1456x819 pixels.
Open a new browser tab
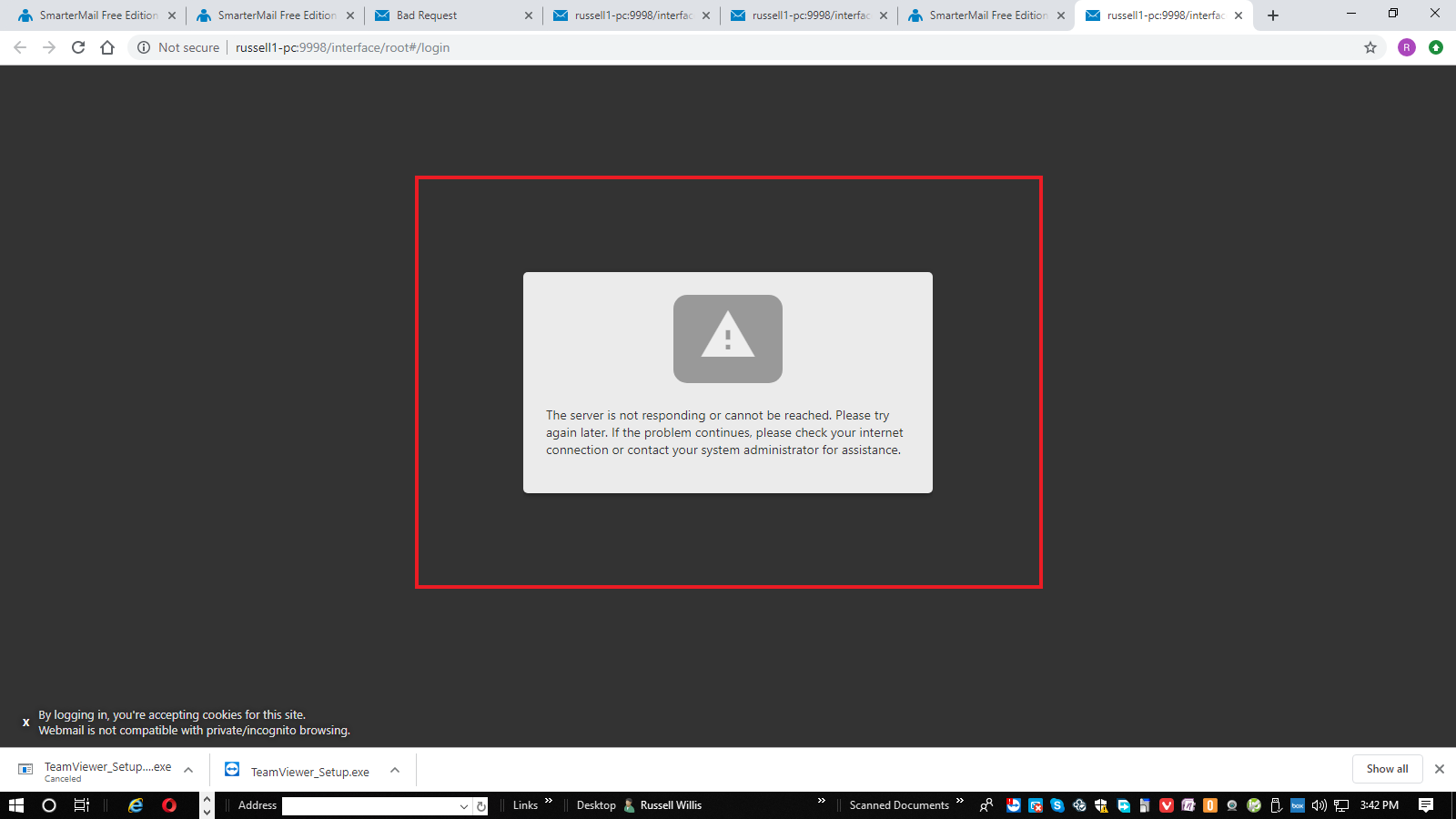[x=1273, y=15]
